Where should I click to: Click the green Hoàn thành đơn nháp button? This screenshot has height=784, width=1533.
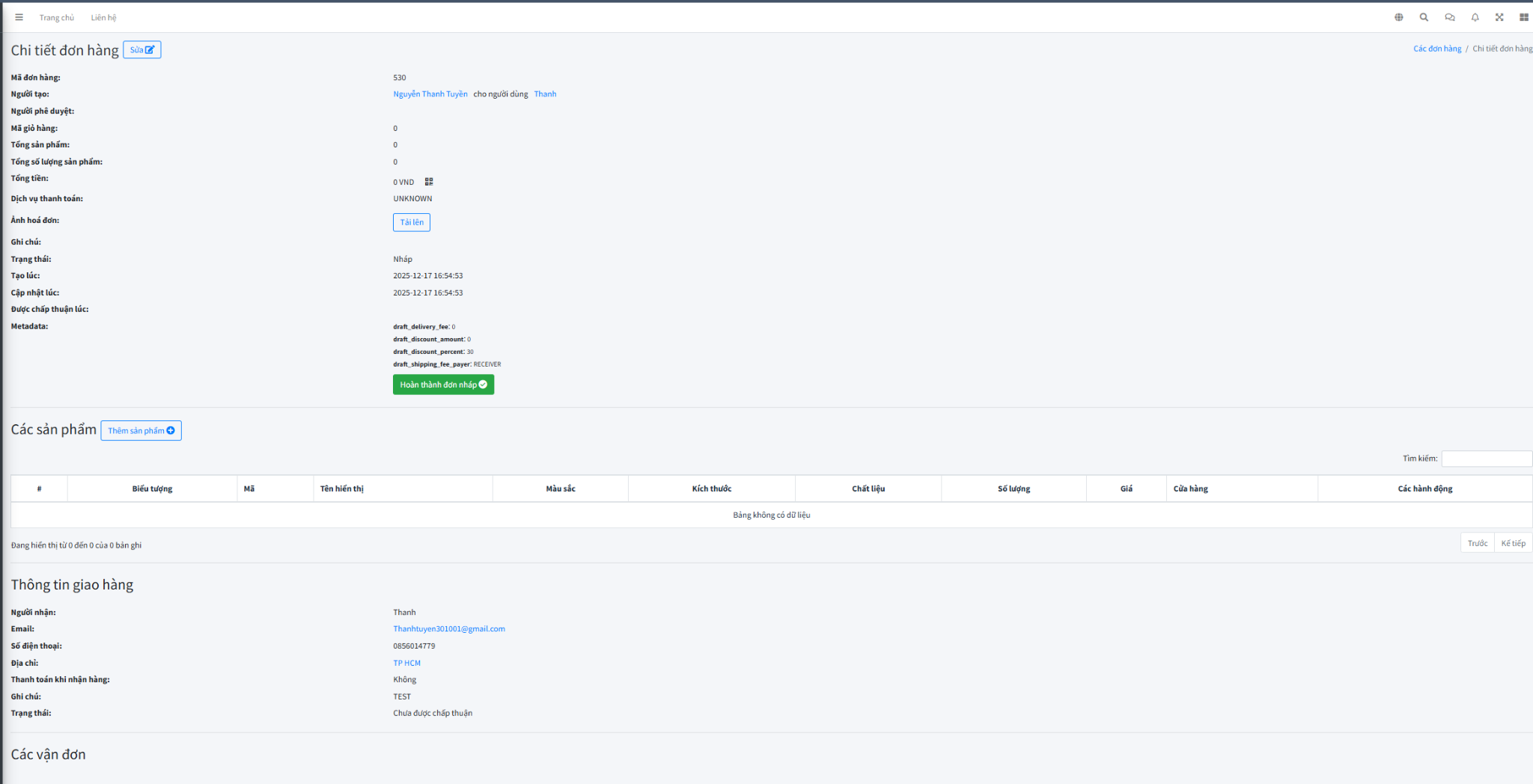pos(443,385)
